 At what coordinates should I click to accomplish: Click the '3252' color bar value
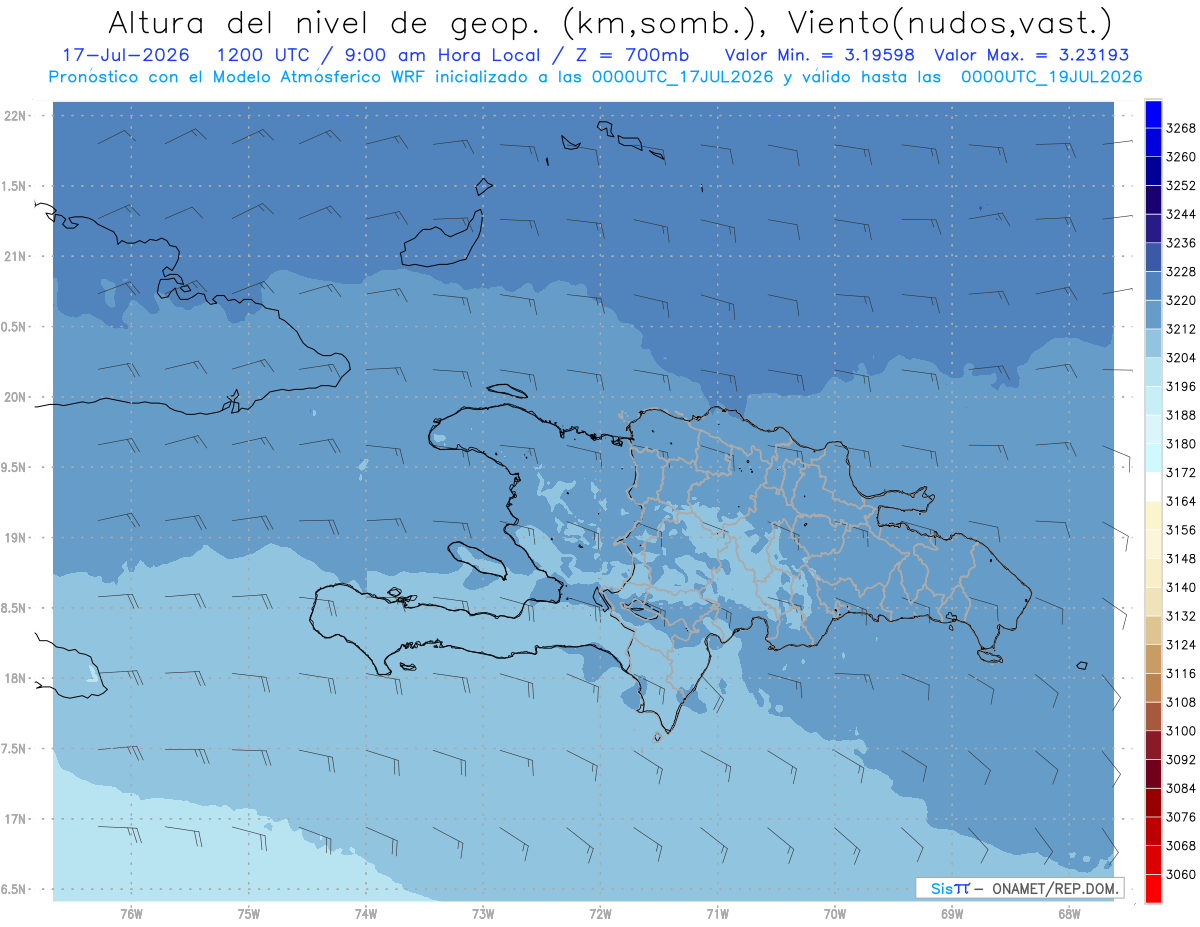pos(1181,186)
